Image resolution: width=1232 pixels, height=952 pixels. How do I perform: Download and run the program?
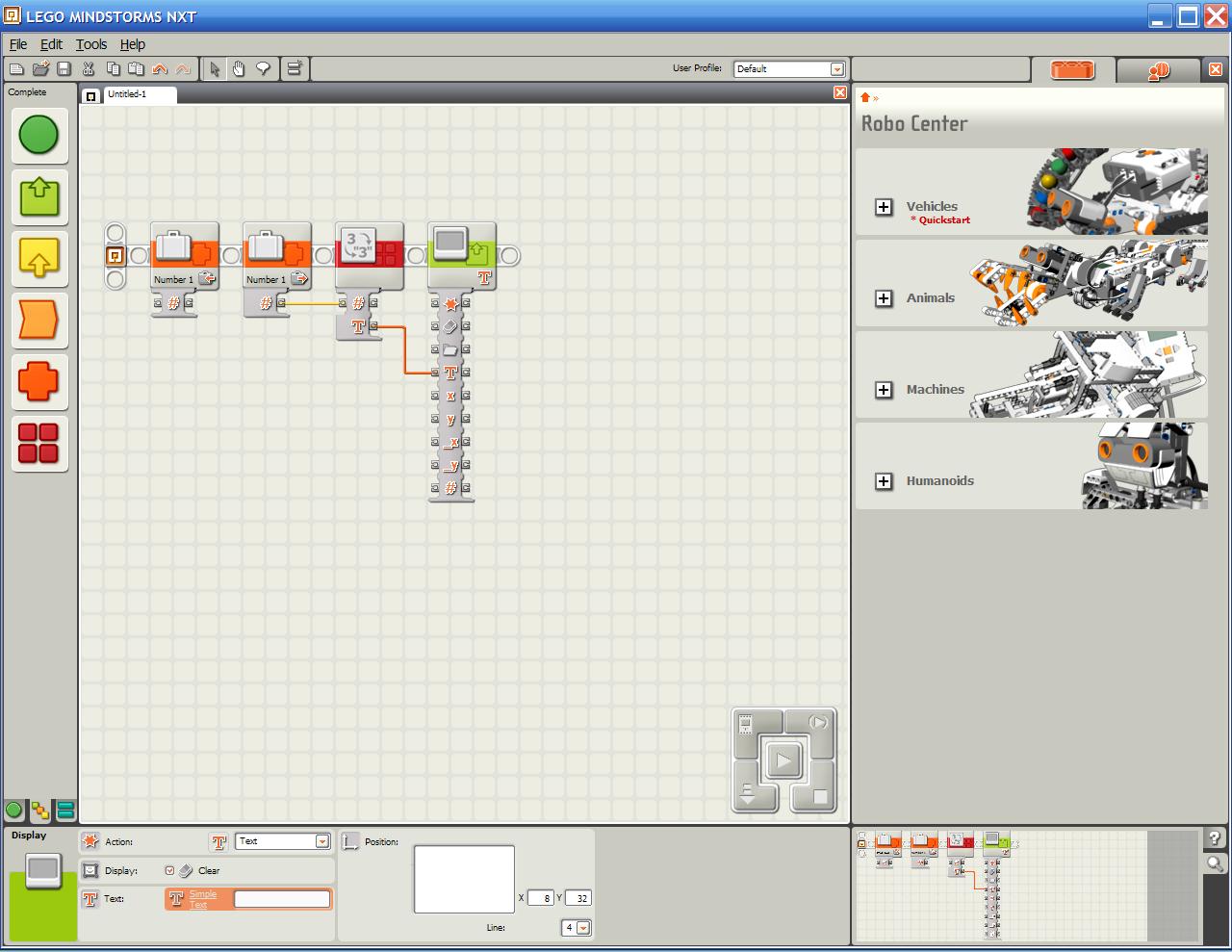click(783, 761)
